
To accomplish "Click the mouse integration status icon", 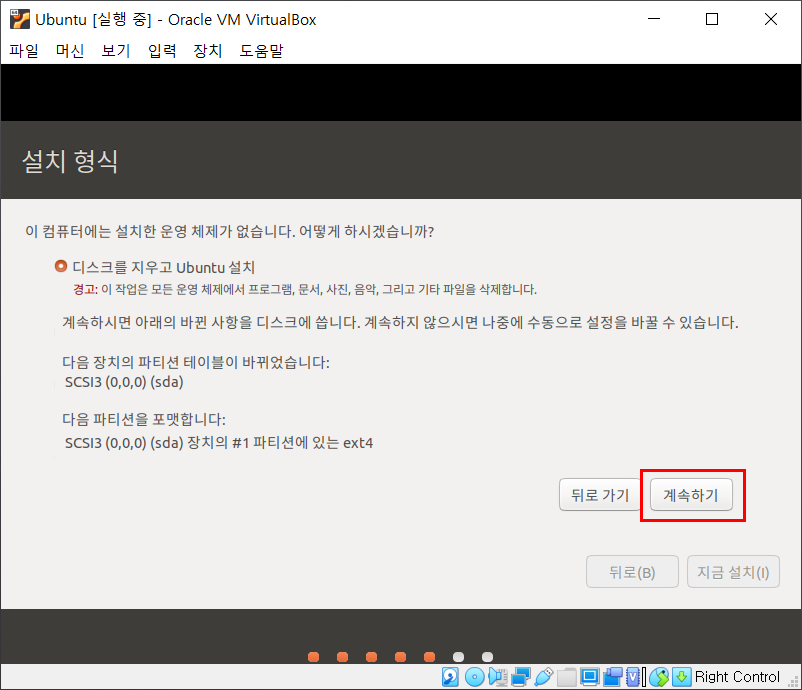I will 660,677.
